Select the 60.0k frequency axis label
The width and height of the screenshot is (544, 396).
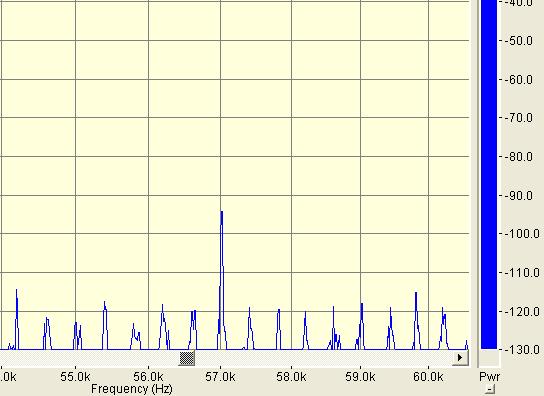[x=428, y=377]
